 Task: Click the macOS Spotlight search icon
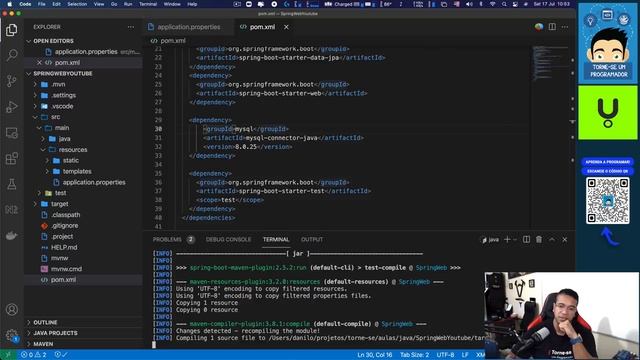504,4
